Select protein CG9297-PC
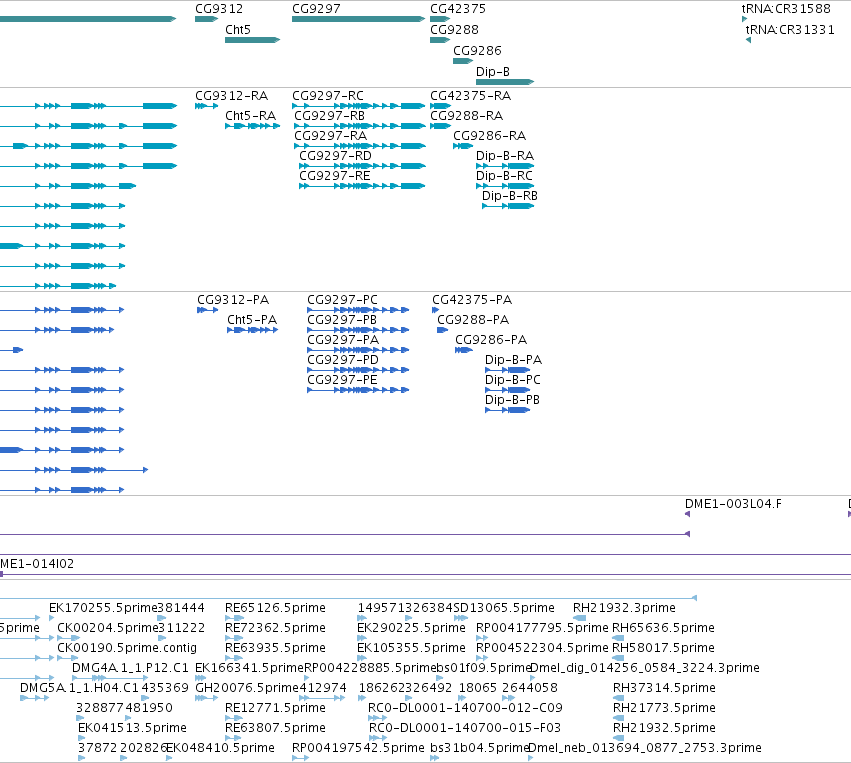 [342, 300]
